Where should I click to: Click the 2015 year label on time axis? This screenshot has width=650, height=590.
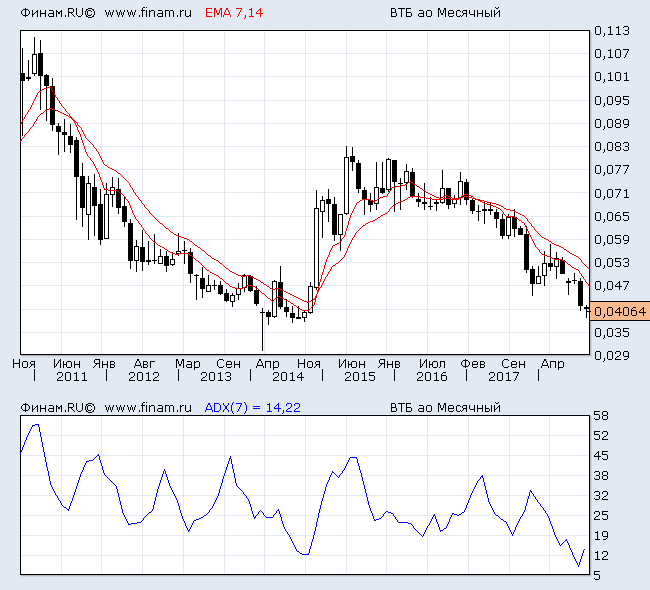pos(359,376)
